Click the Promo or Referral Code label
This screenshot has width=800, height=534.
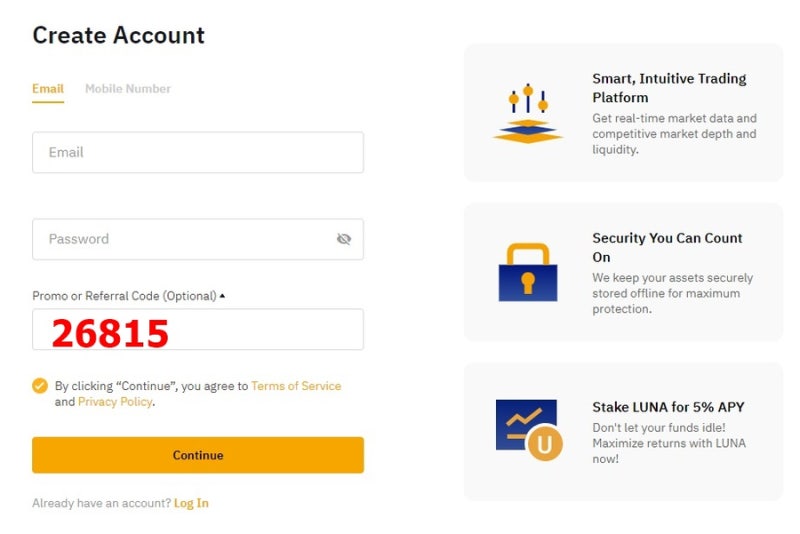tap(124, 296)
